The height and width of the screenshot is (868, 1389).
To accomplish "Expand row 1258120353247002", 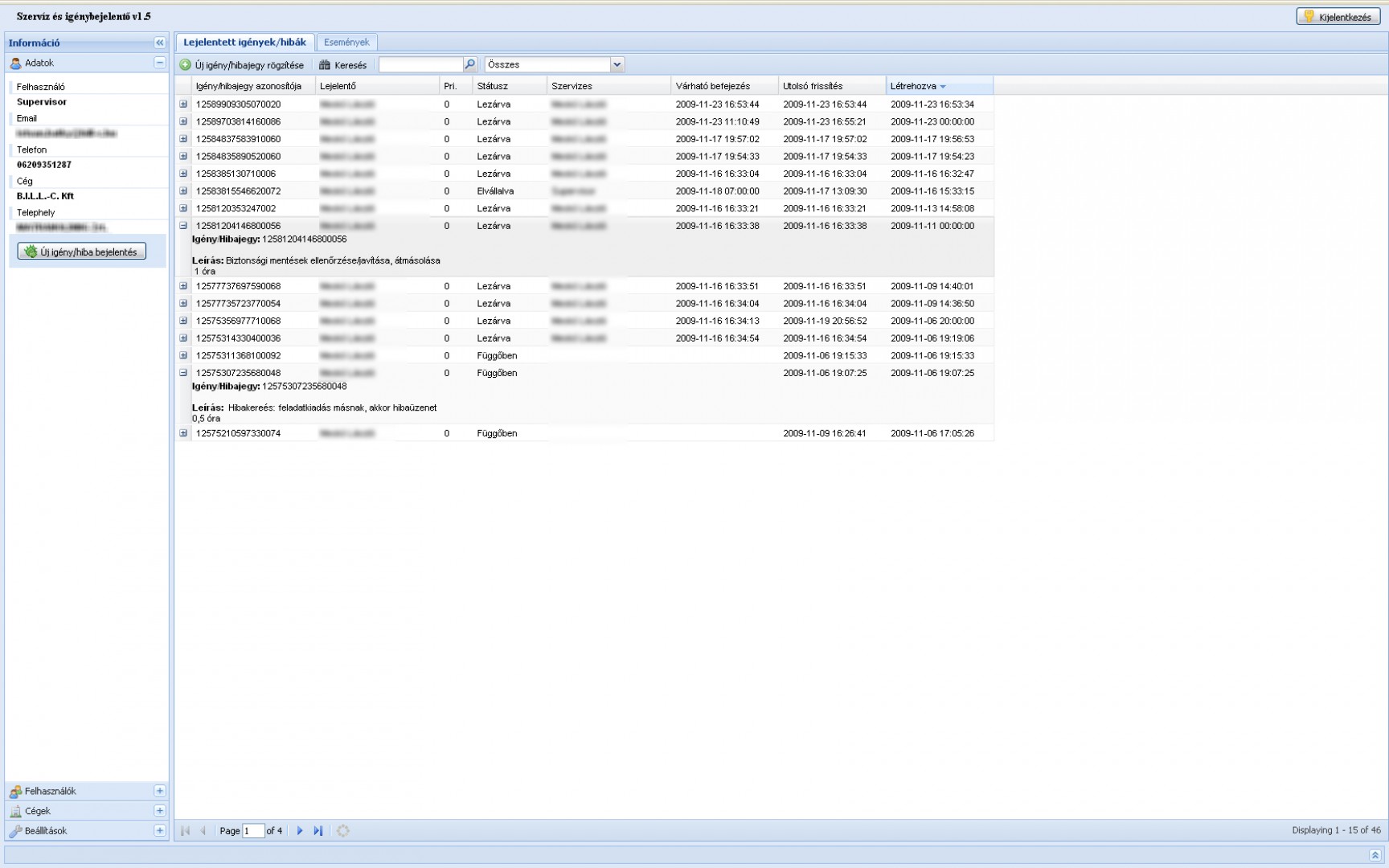I will pyautogui.click(x=183, y=208).
